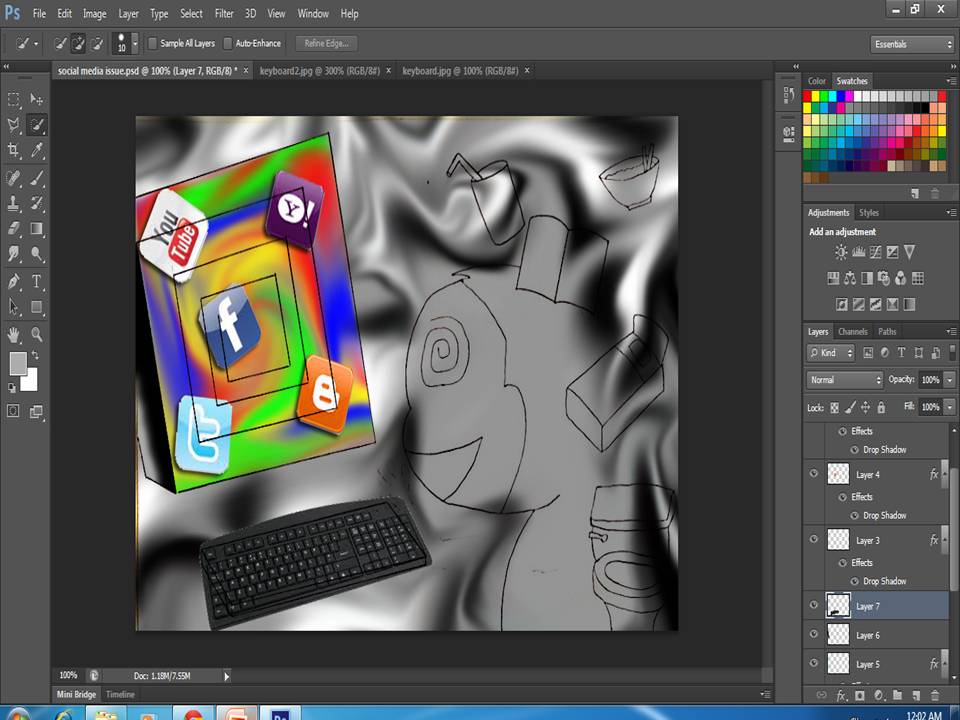Toggle Layer 3 Drop Shadow effect visibility
Screen dimensions: 960x720
tap(855, 581)
